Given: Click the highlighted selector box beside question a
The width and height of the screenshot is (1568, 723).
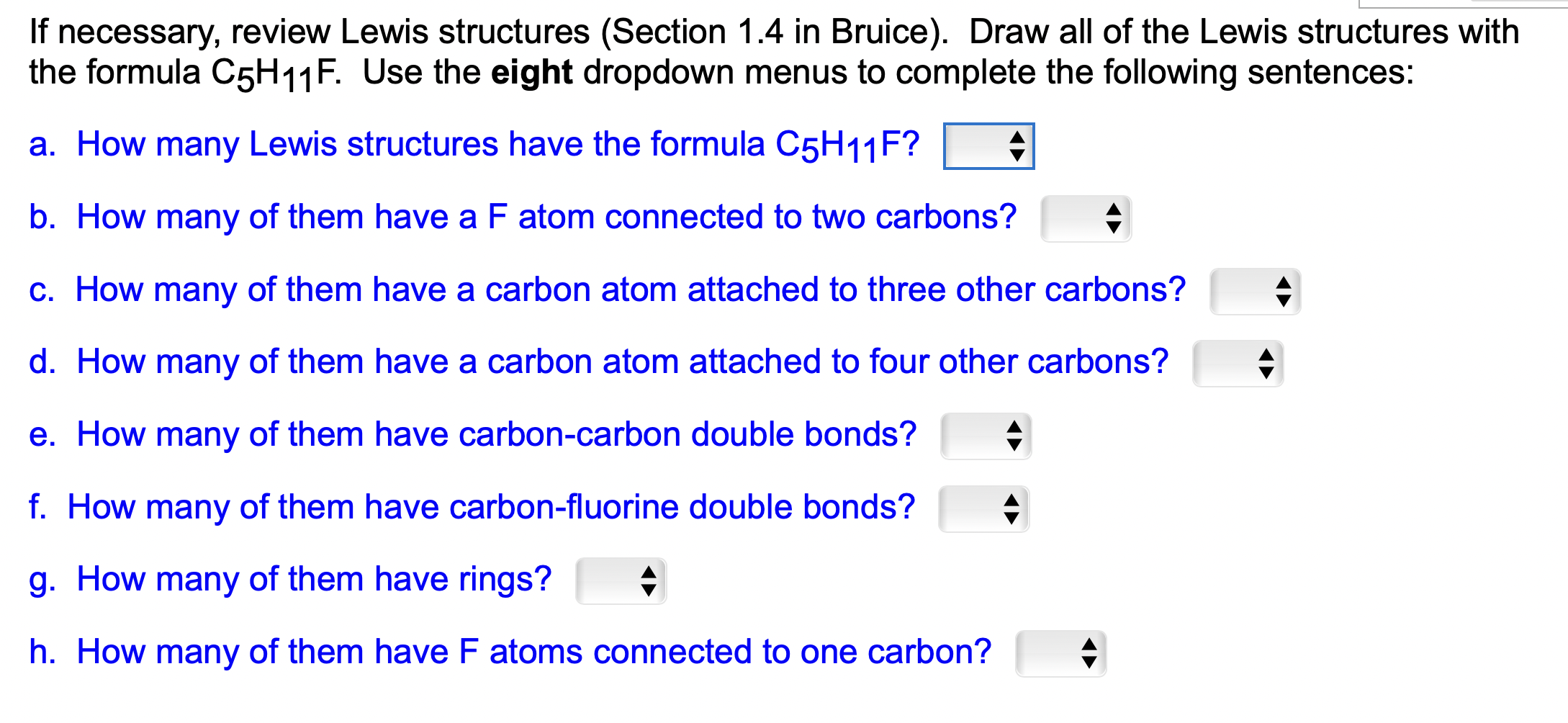Looking at the screenshot, I should 989,147.
